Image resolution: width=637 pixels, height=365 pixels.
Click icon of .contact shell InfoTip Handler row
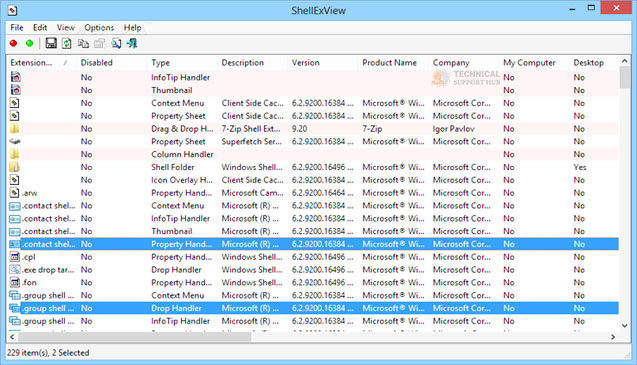coord(15,219)
